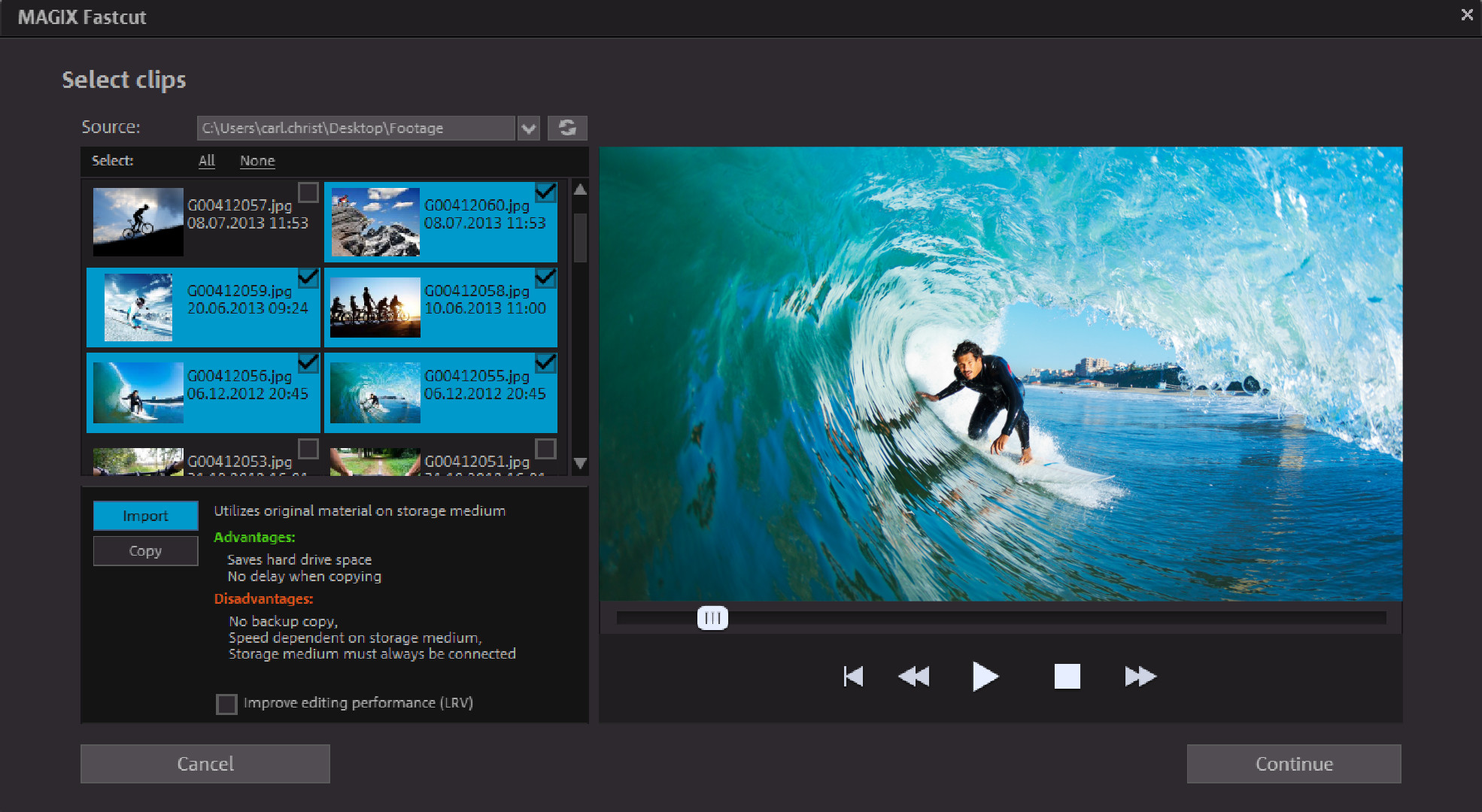Select the G00412058.jpg cyclists thumbnail
Screen dimensions: 1482x812
click(375, 308)
